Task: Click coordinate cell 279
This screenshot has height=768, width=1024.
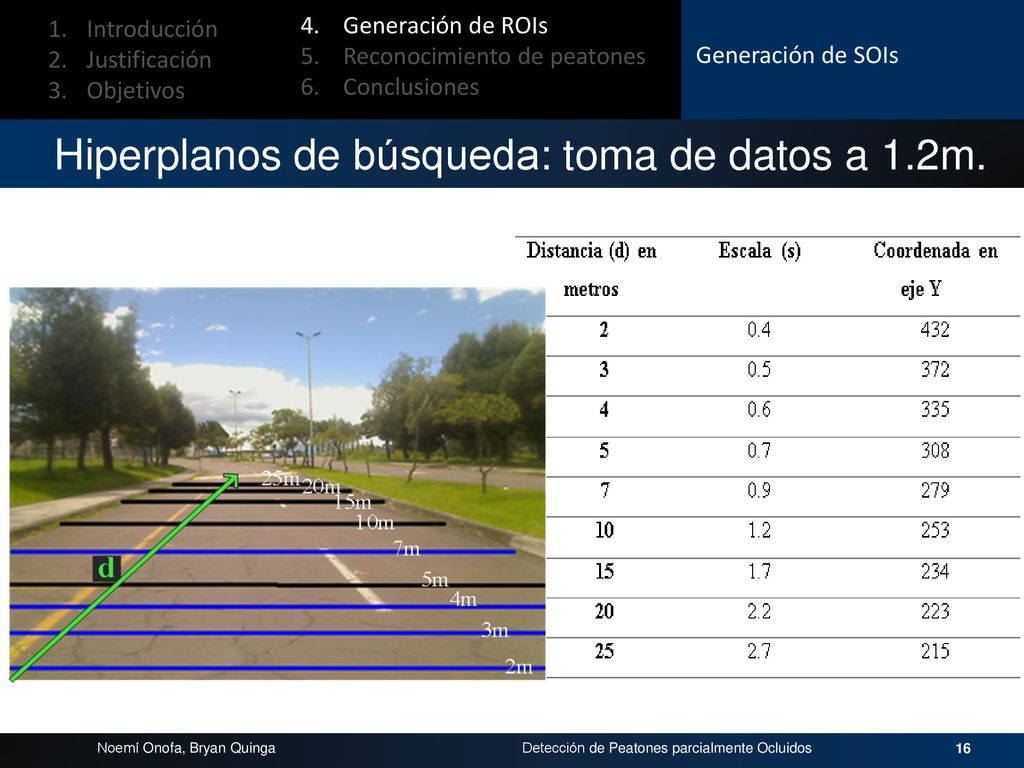Action: (935, 490)
